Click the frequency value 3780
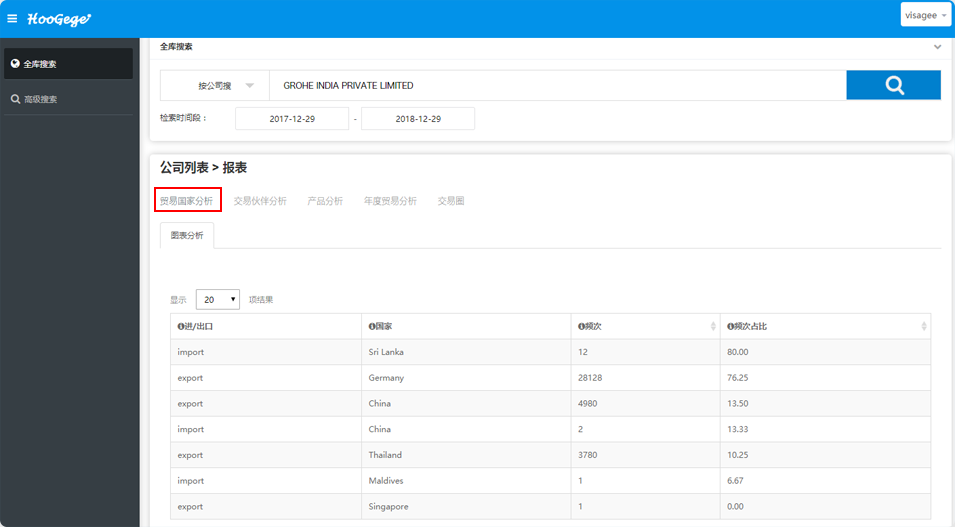This screenshot has width=955, height=527. (588, 455)
